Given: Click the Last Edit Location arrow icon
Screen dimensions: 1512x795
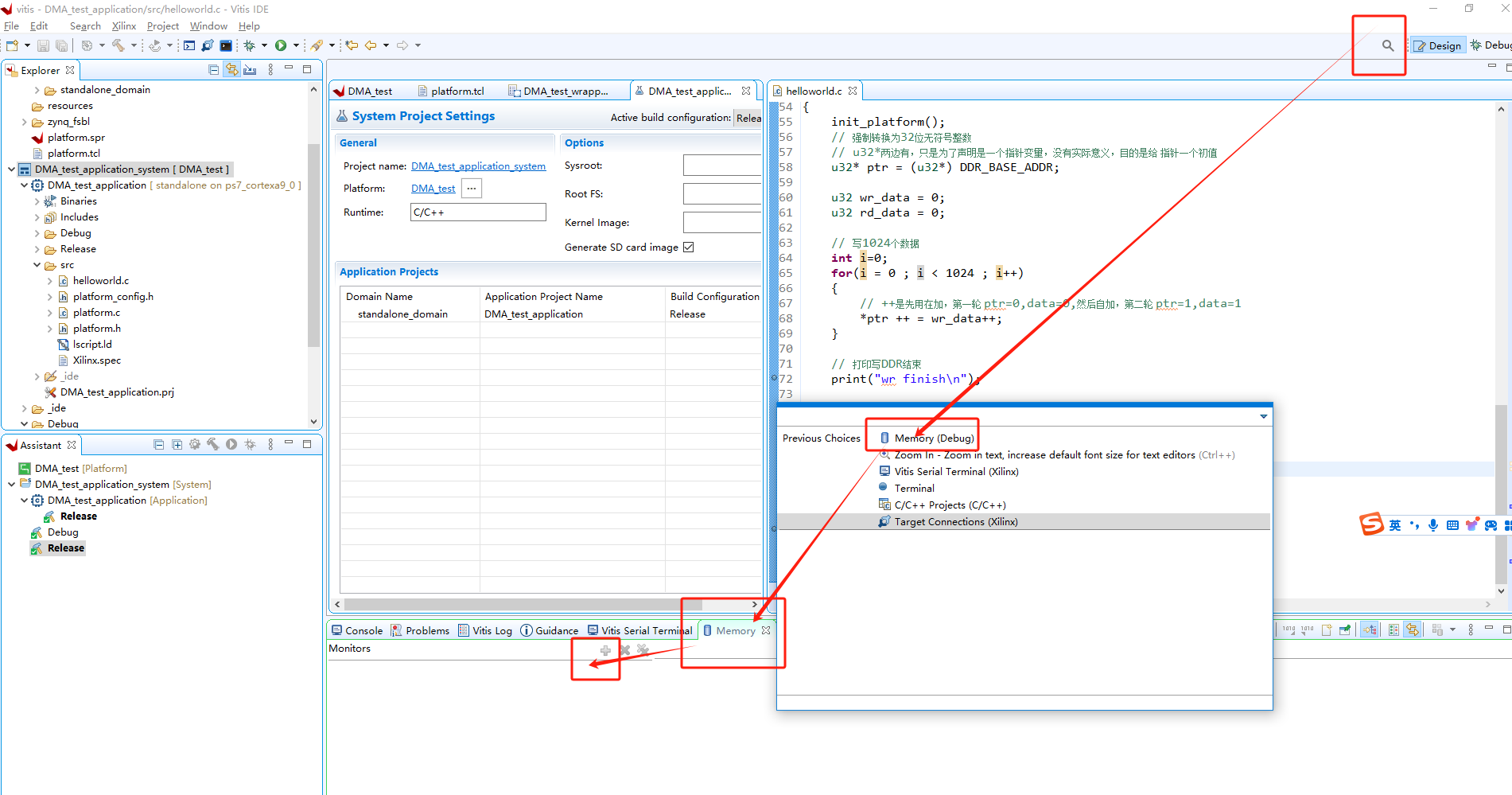Looking at the screenshot, I should coord(352,45).
